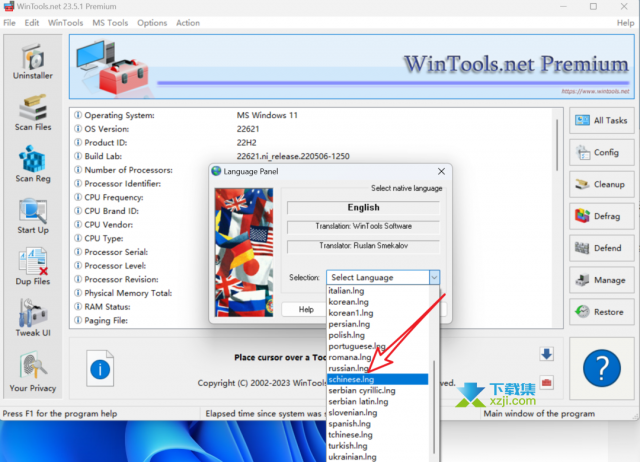
Task: Click the Manage button
Action: pos(602,280)
